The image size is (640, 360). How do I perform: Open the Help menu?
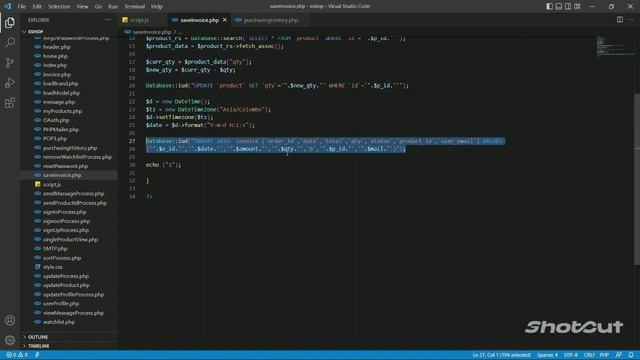157,7
